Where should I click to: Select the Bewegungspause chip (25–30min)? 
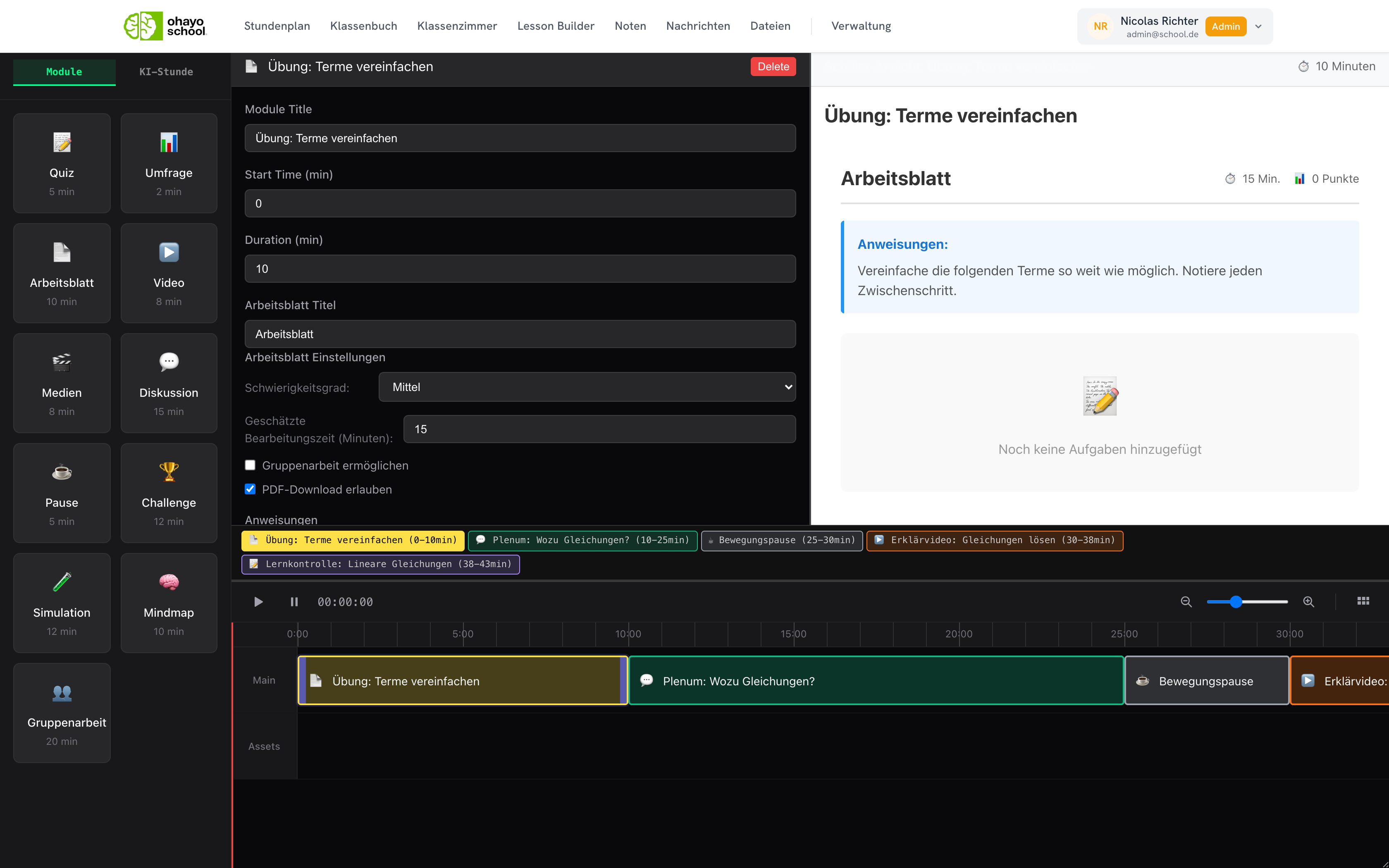782,540
